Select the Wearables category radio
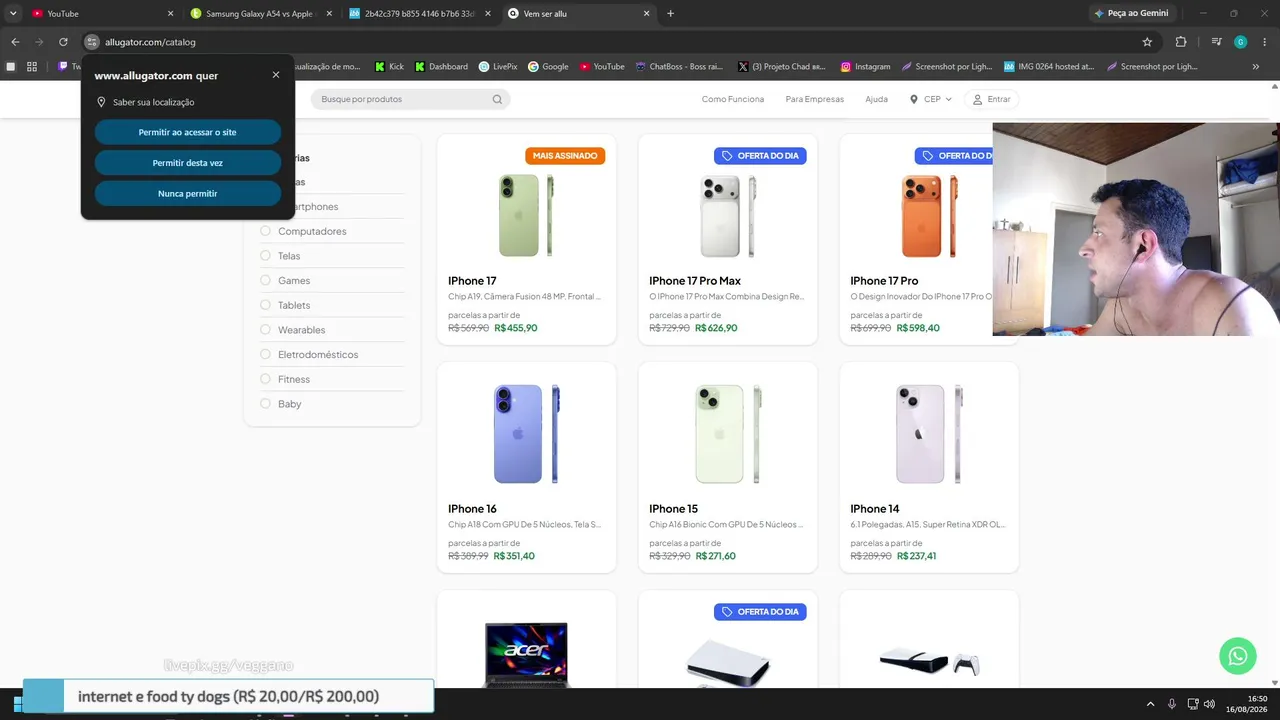 click(x=265, y=330)
